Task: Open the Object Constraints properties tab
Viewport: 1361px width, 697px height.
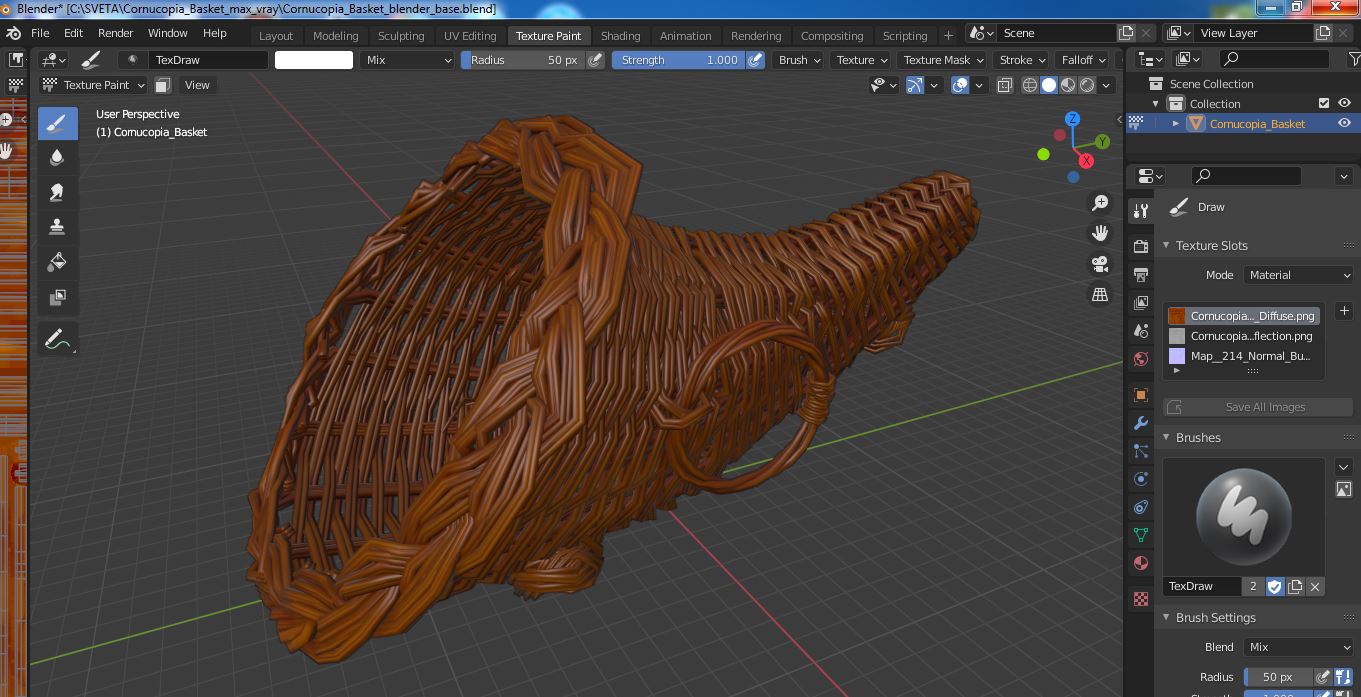Action: pos(1141,507)
